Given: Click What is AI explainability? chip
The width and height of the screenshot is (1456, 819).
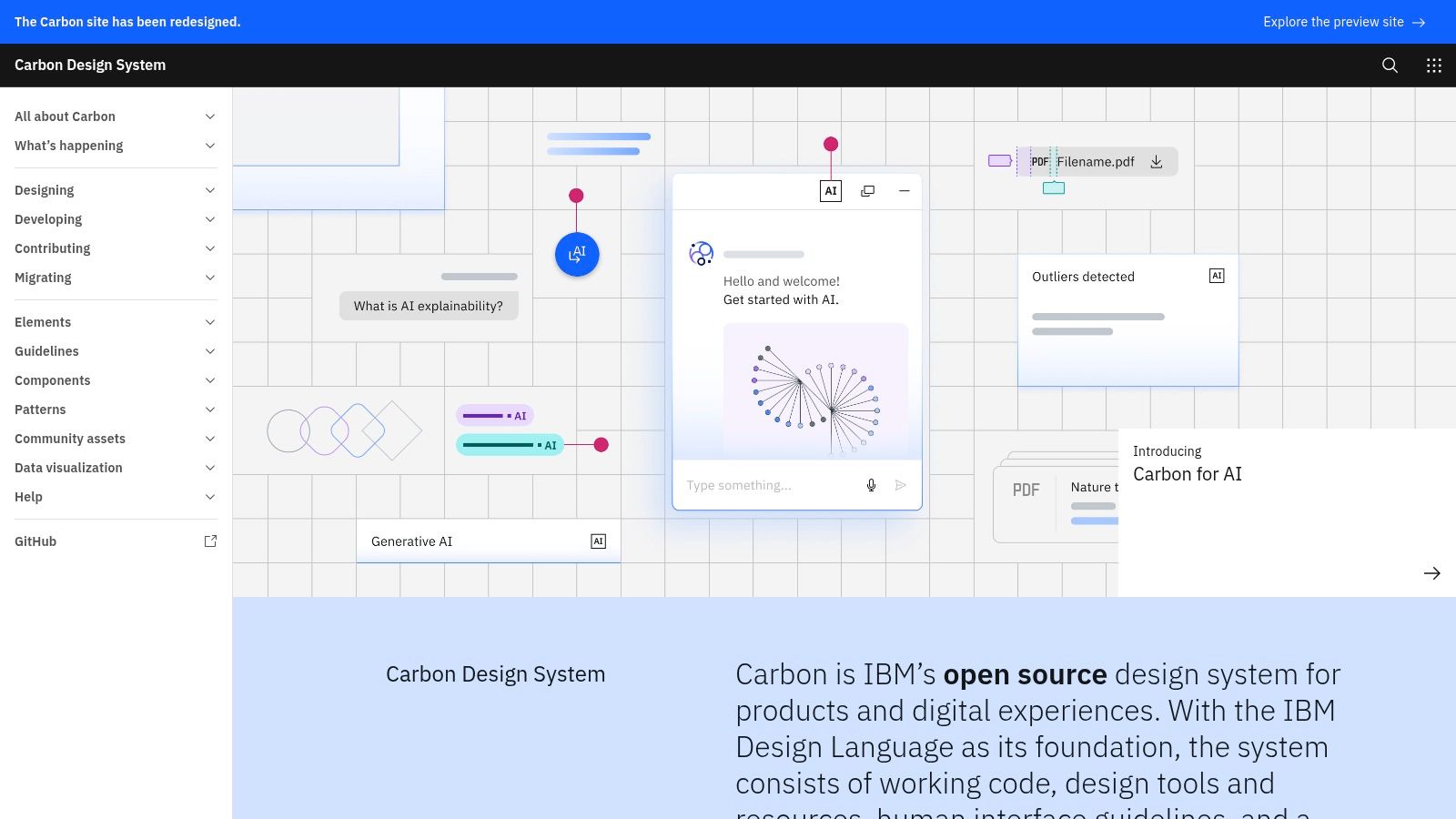Looking at the screenshot, I should pos(429,306).
